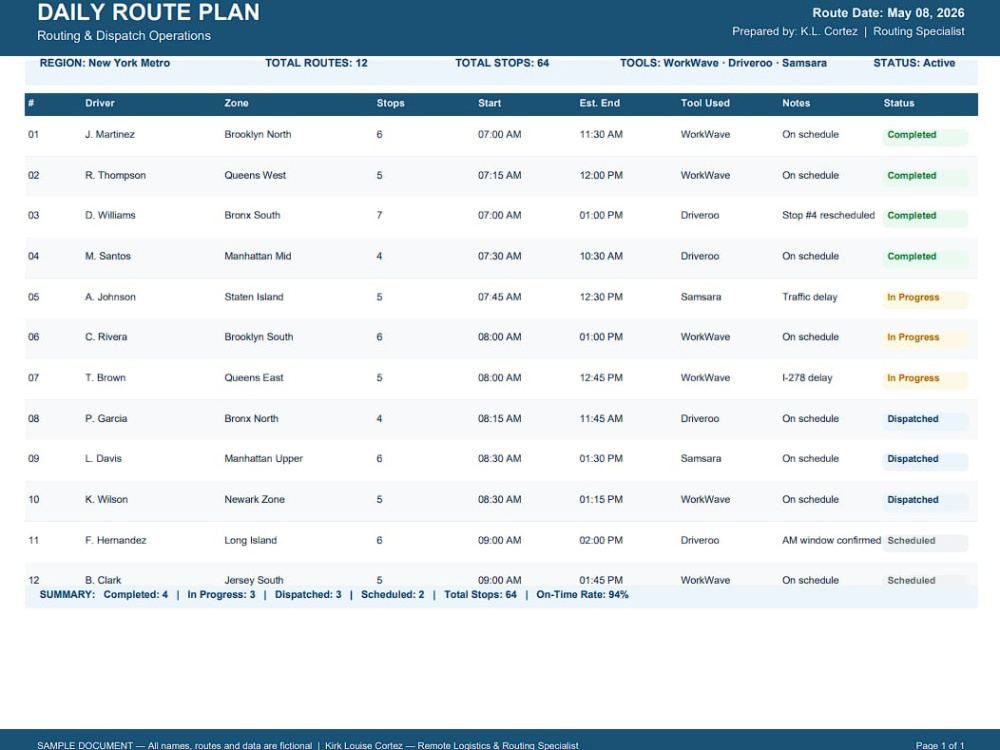Click the Staten Island zone cell
Screen dimensions: 1000x750
point(254,297)
